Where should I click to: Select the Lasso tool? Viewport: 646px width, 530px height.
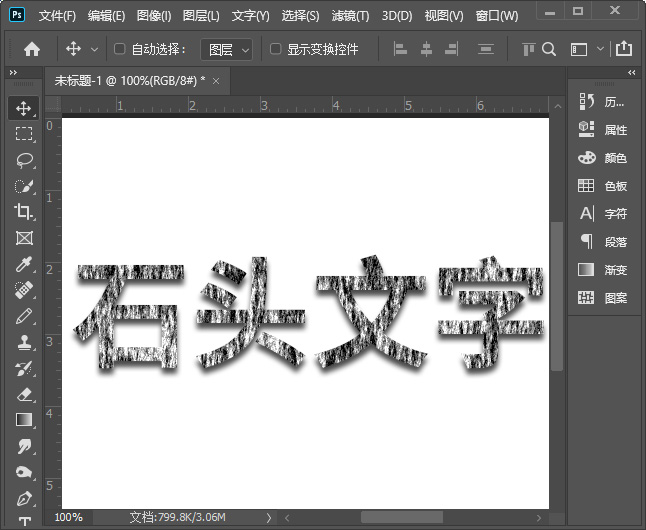coord(23,160)
